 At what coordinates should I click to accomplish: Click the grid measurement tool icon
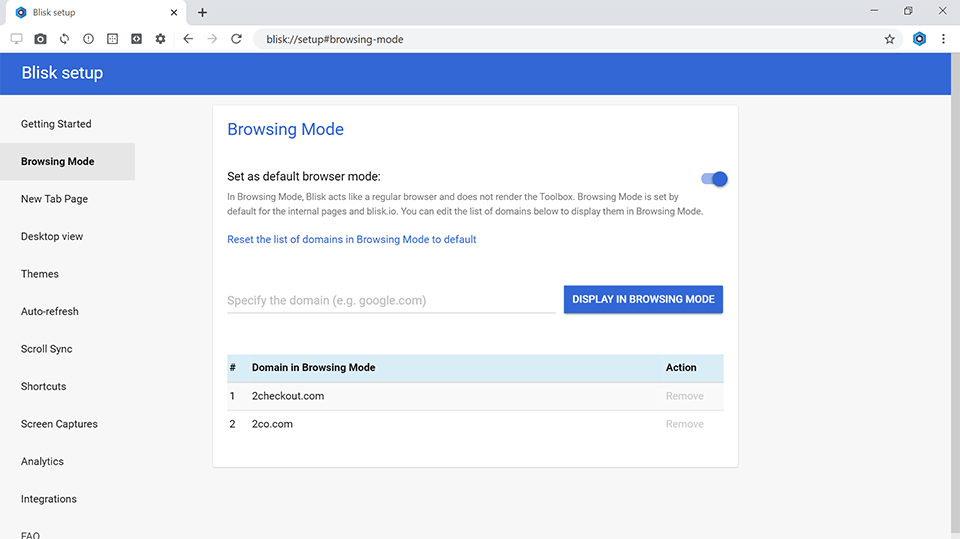112,39
